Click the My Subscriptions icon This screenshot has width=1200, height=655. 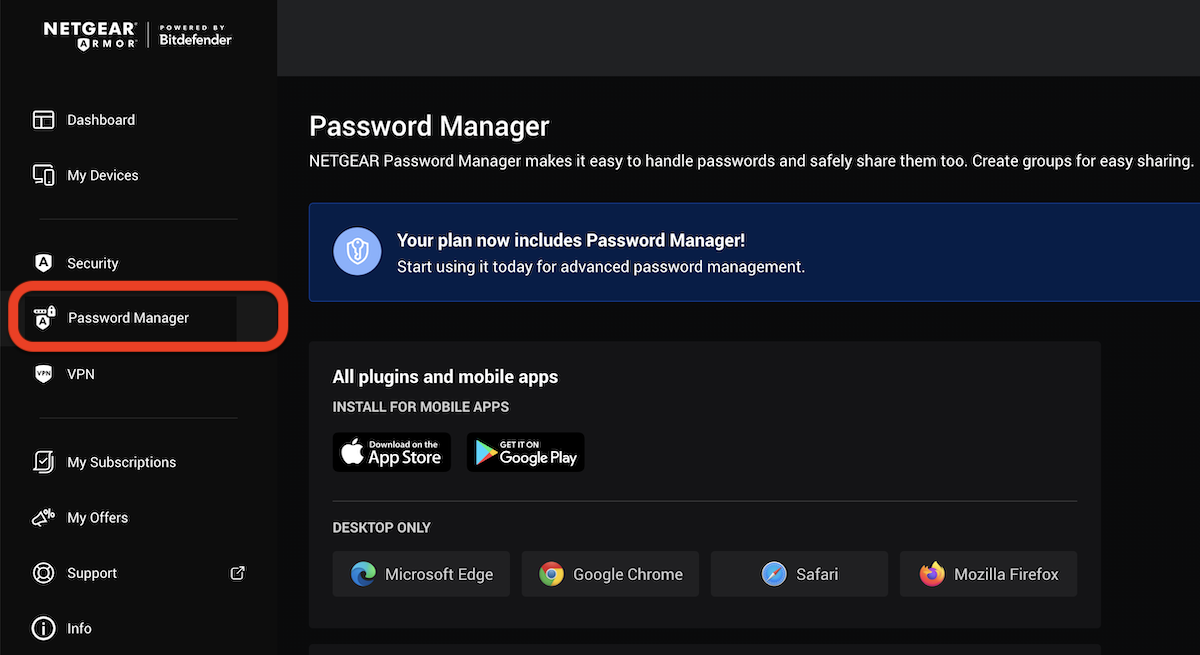click(x=43, y=462)
